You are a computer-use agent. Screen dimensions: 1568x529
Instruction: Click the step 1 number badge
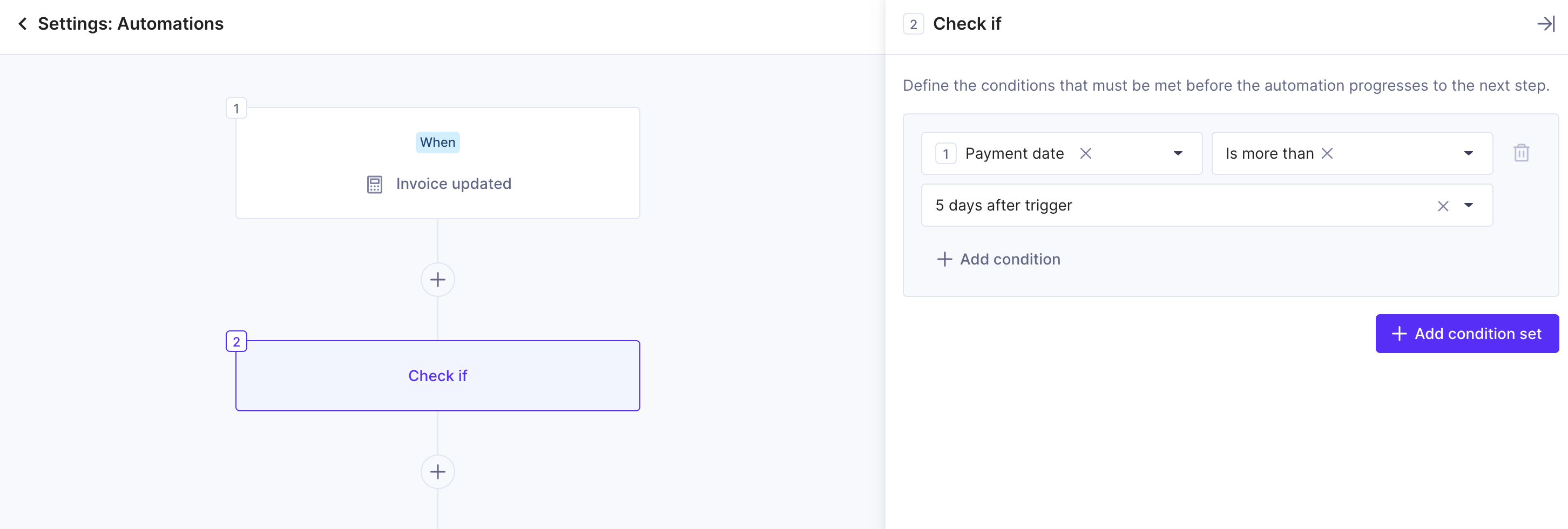pyautogui.click(x=236, y=108)
